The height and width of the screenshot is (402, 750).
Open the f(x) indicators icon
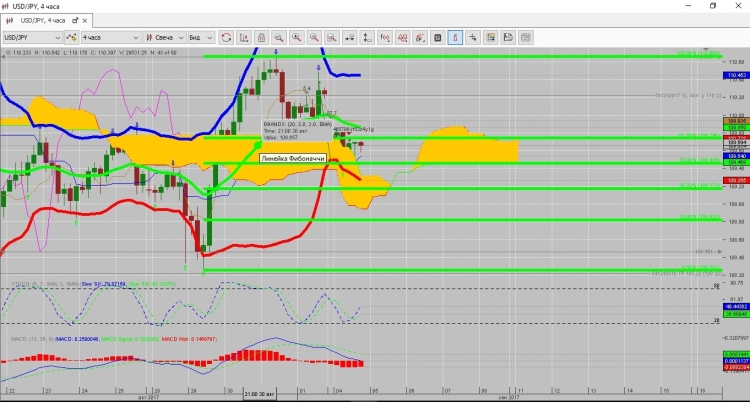coord(385,37)
